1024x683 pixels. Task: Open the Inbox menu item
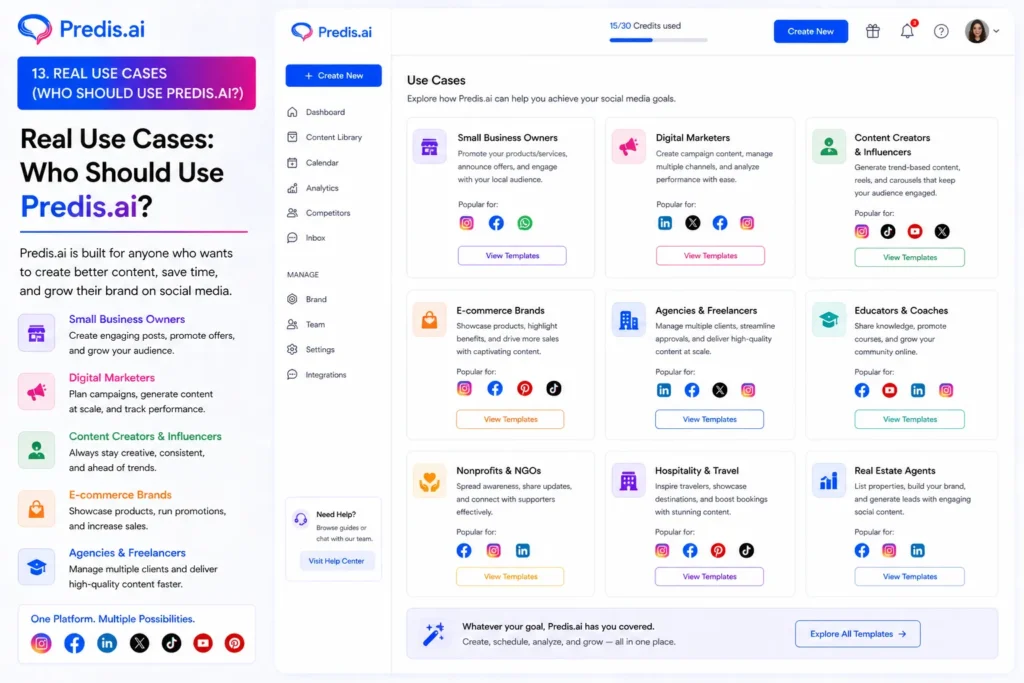(306, 238)
